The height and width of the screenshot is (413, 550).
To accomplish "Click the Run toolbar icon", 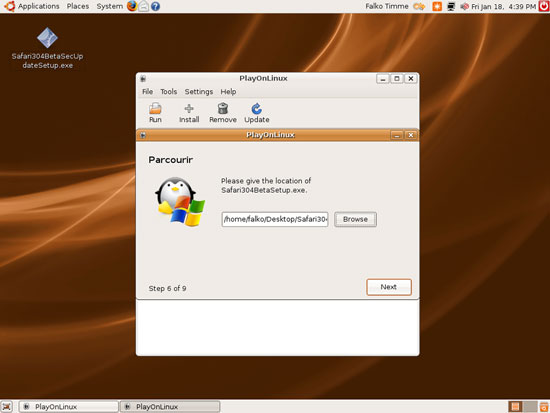I will pos(155,108).
